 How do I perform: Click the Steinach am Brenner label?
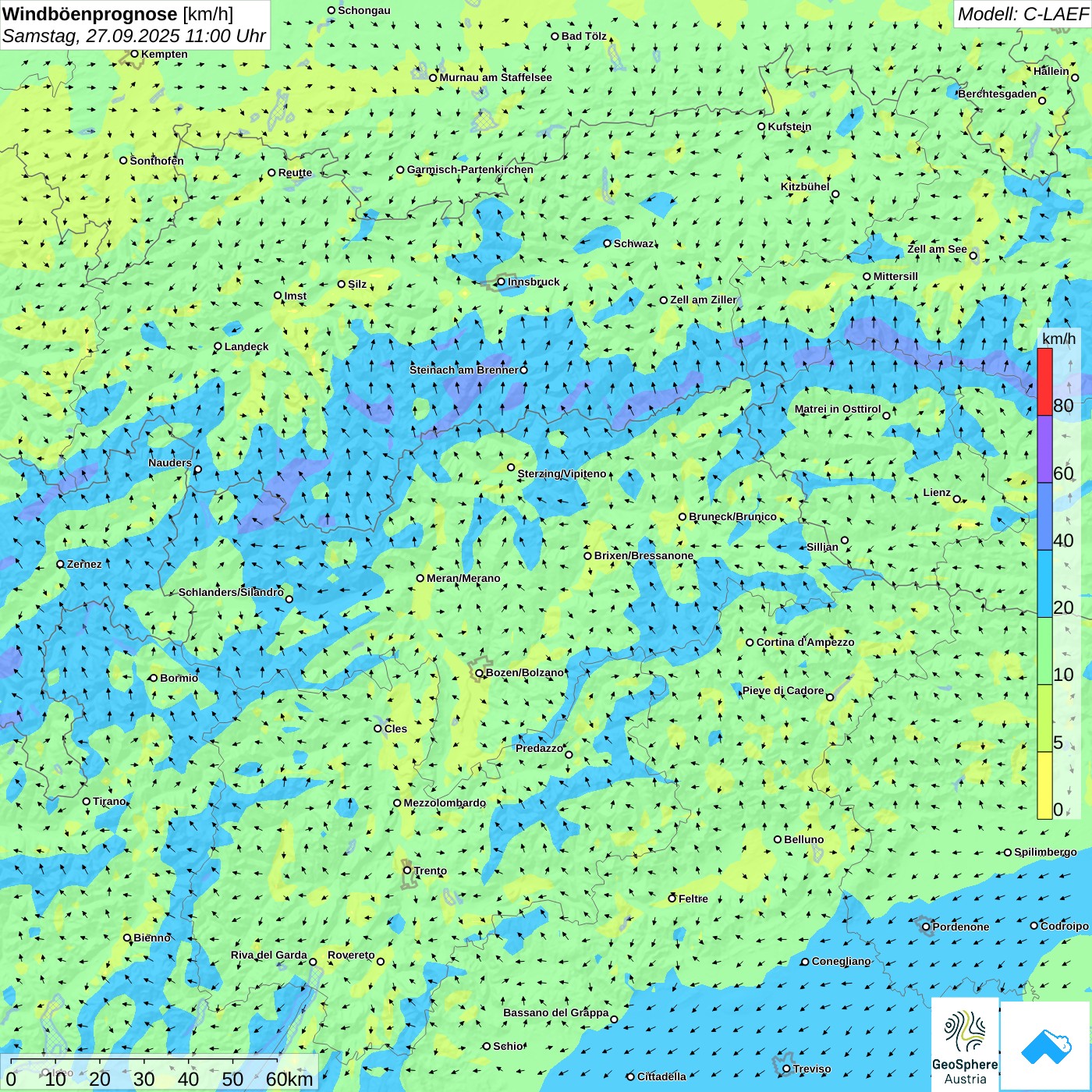464,370
